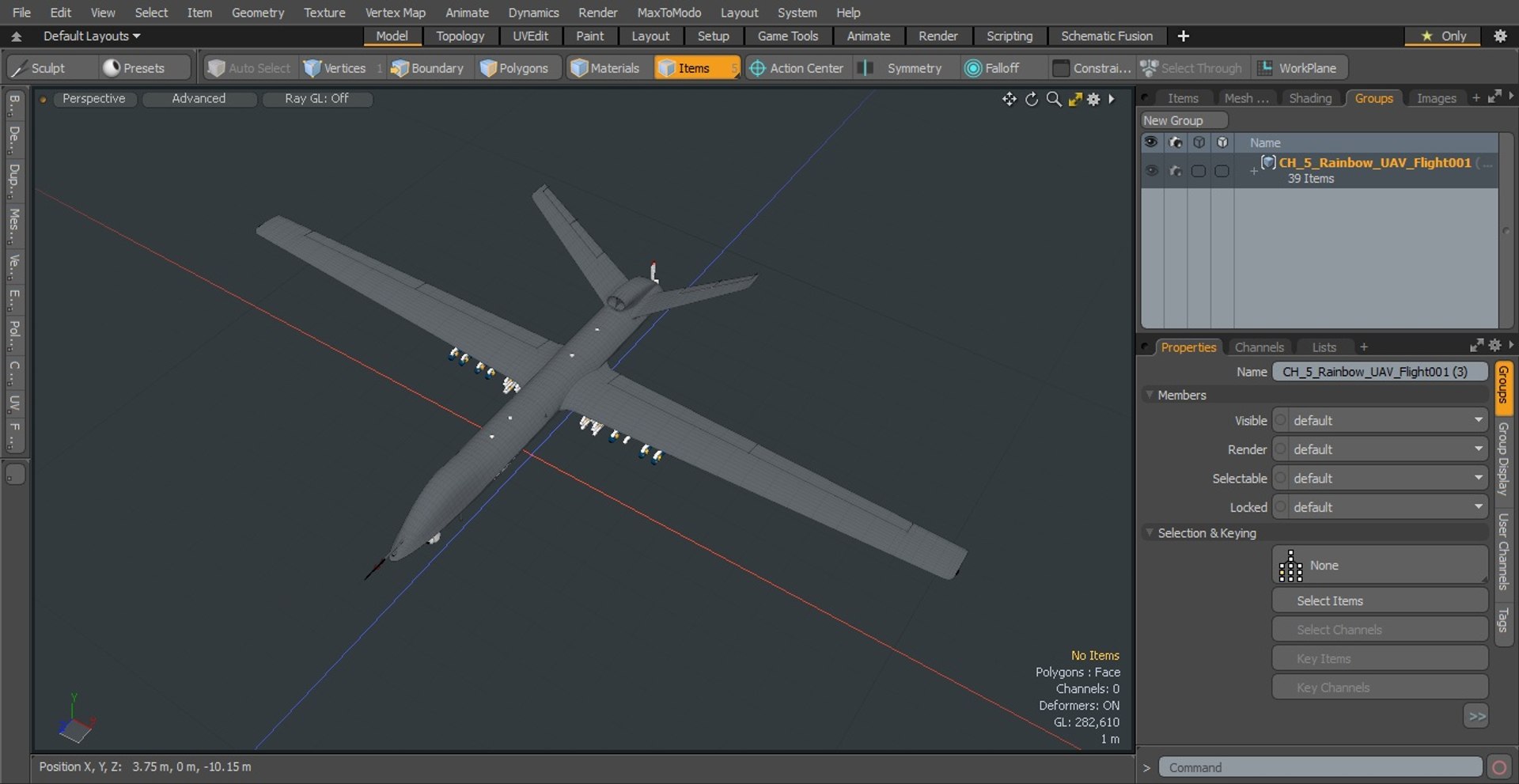Click the group Name input field
The image size is (1519, 784).
(x=1380, y=372)
